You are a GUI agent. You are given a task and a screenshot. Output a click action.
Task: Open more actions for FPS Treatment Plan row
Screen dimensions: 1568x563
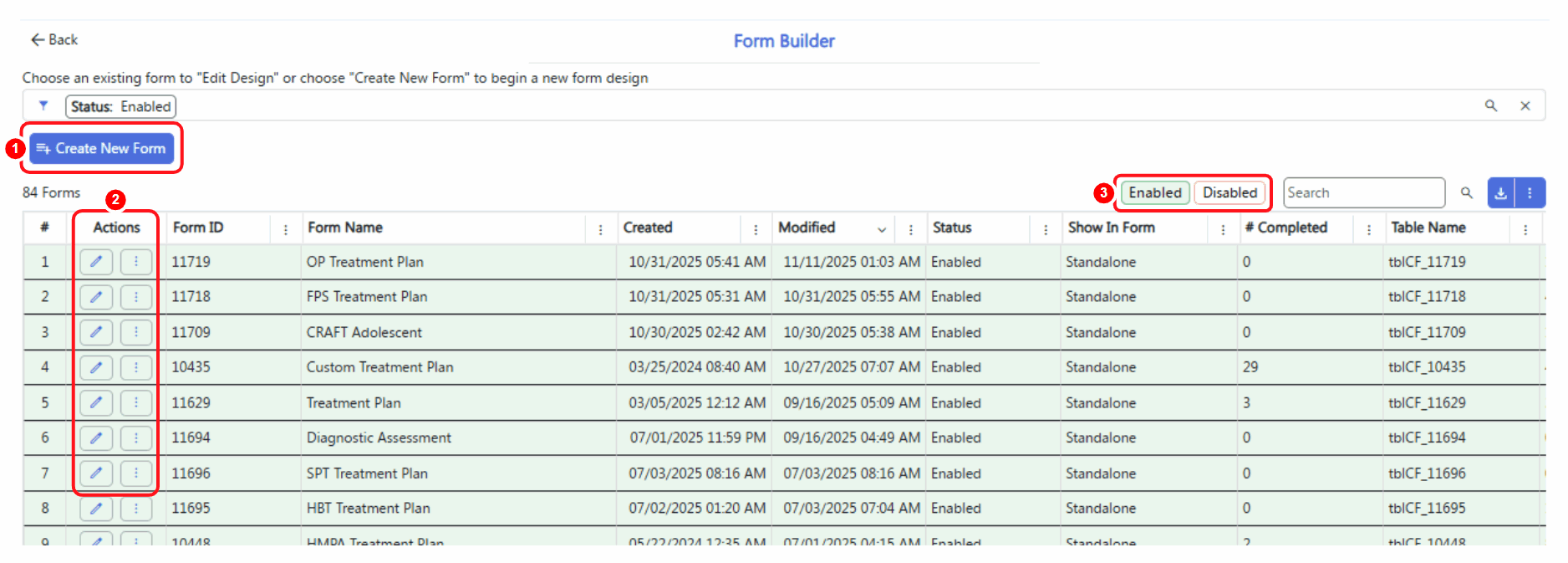pos(136,297)
